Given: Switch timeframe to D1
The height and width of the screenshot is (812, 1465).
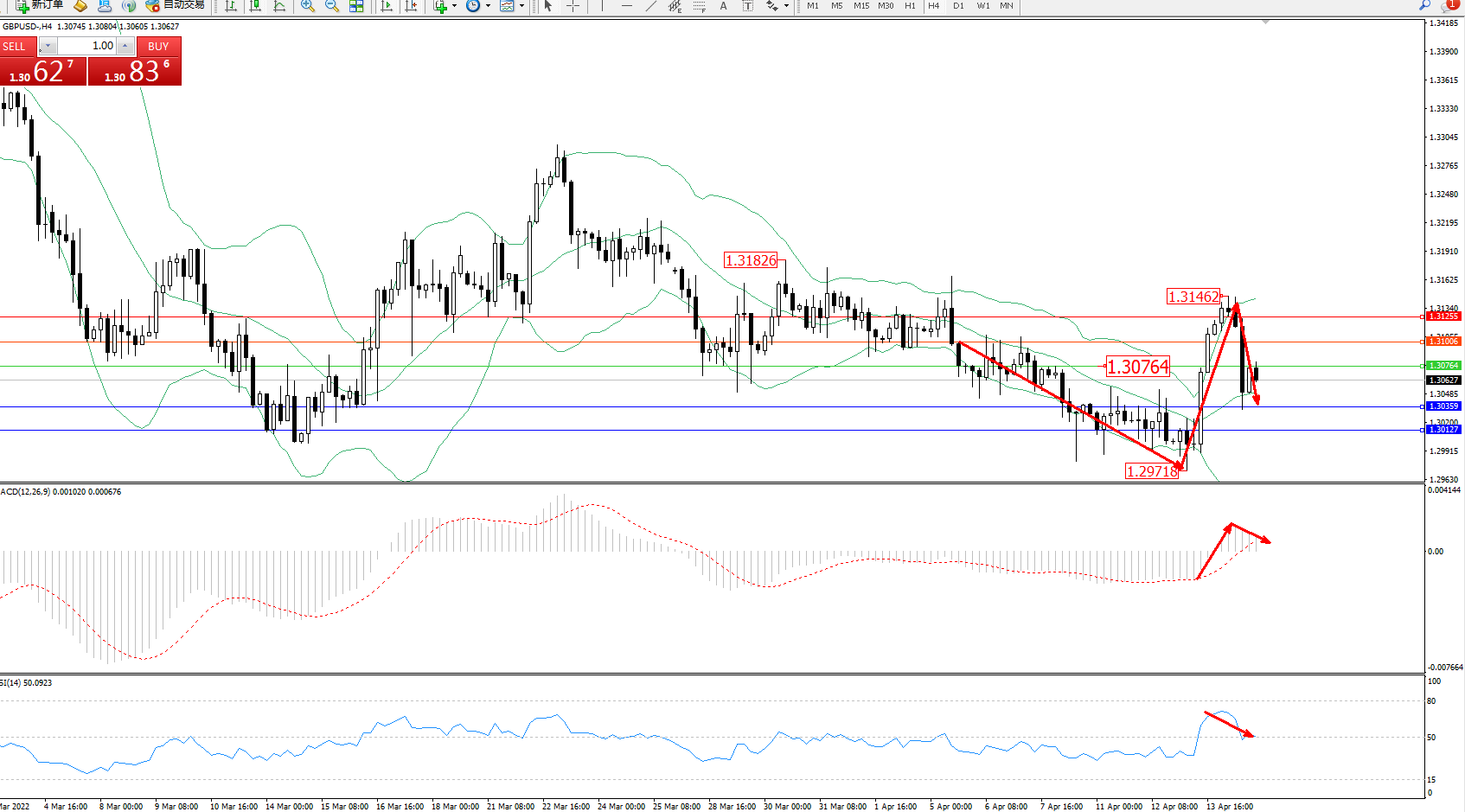Looking at the screenshot, I should tap(958, 6).
